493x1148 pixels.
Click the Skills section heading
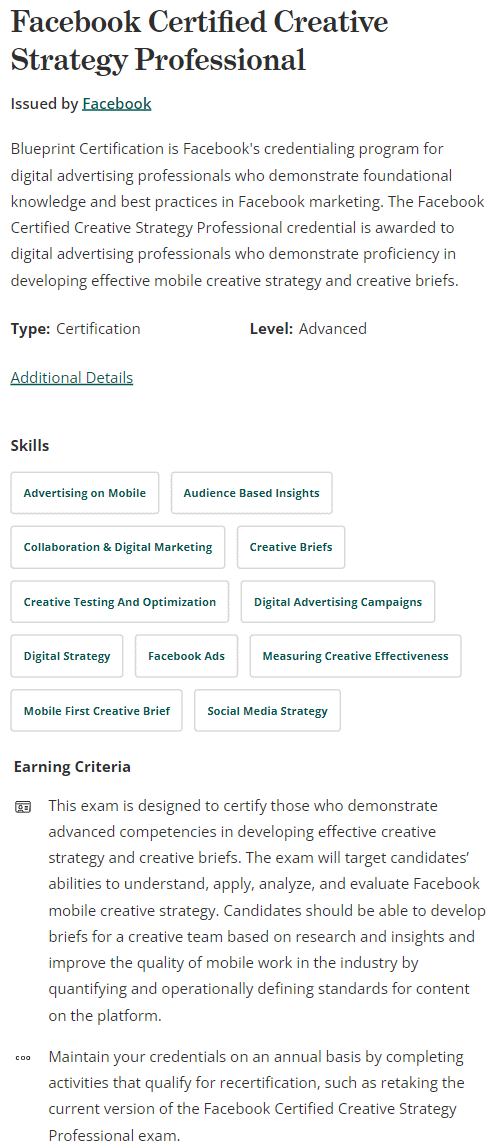point(30,446)
